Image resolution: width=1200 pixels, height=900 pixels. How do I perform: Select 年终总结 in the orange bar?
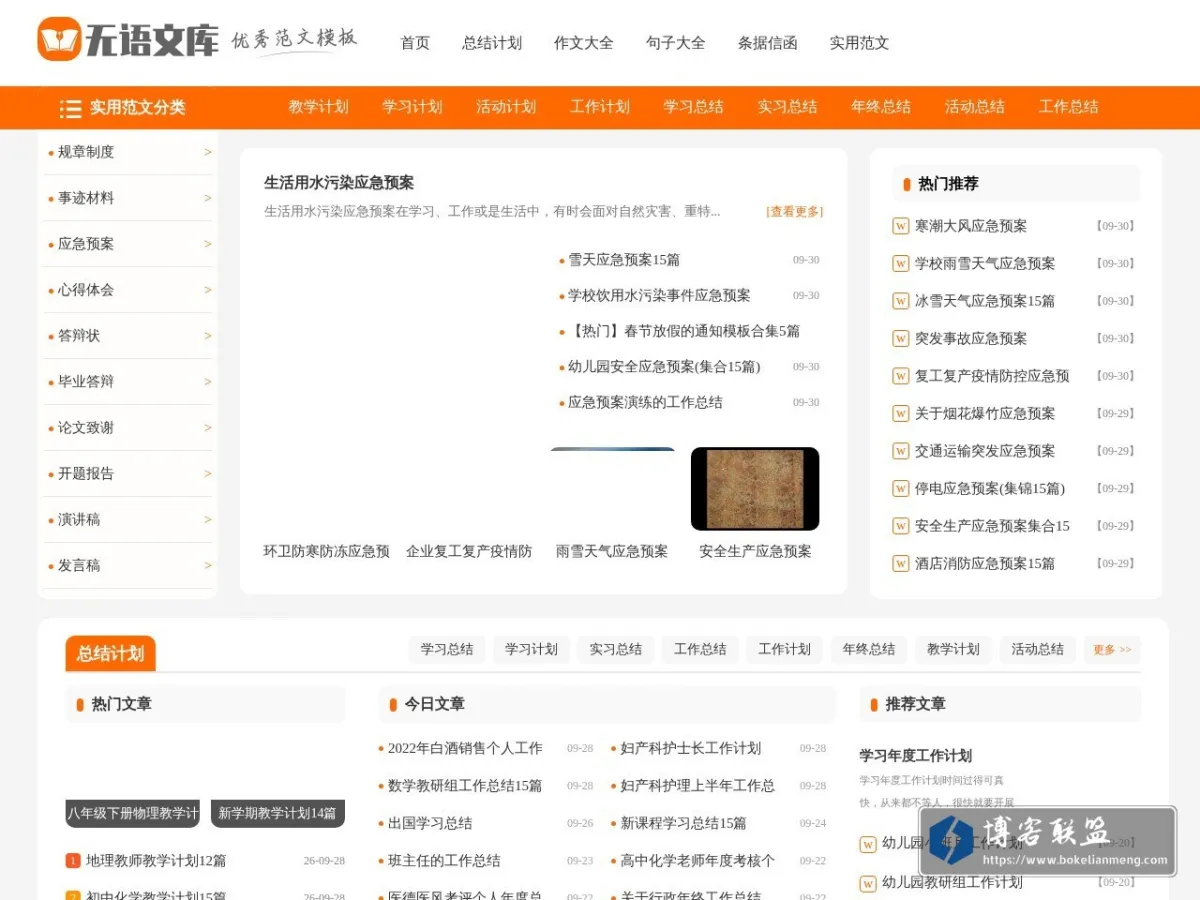point(881,107)
